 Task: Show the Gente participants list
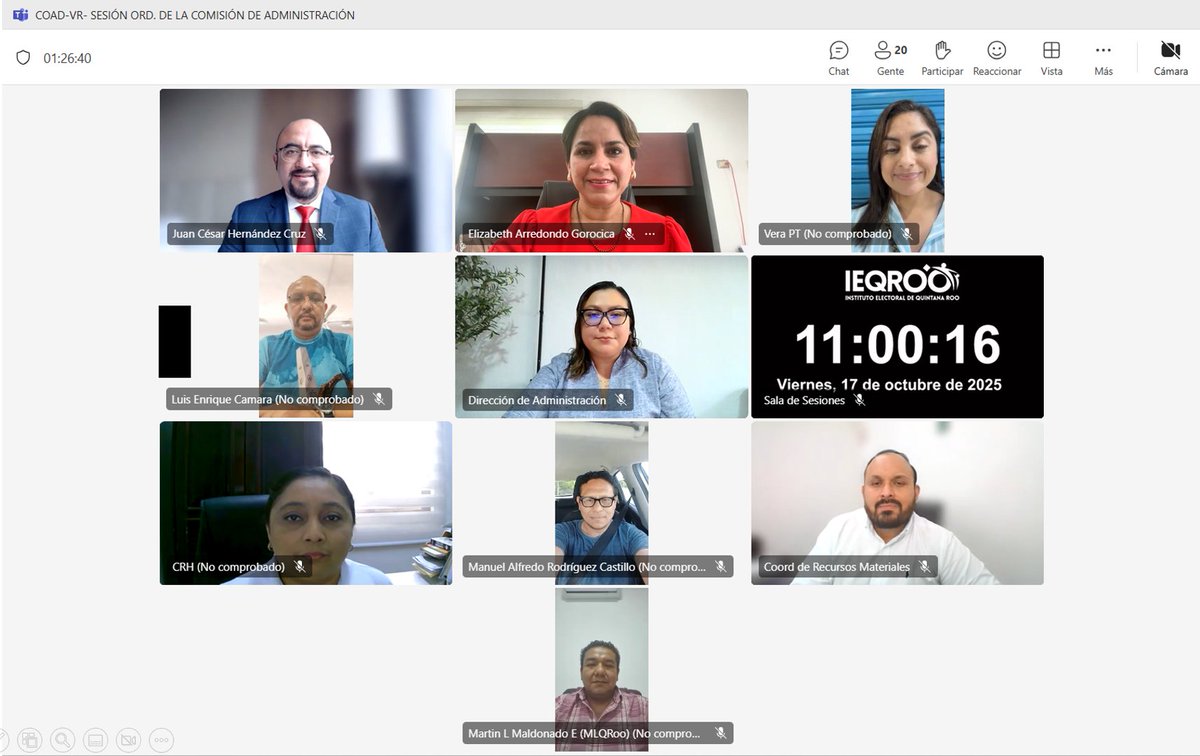pos(890,58)
